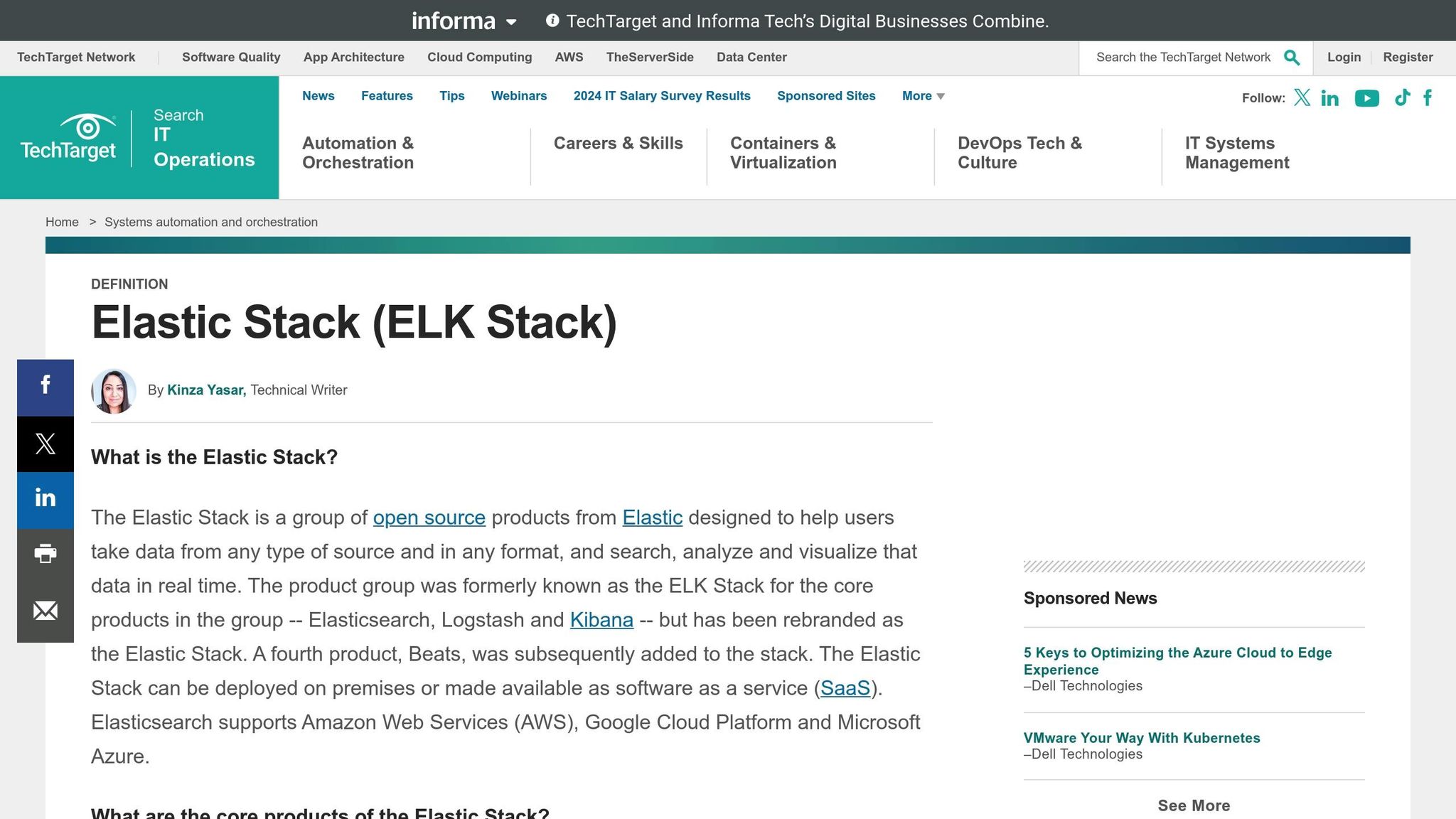Share the article on Facebook
Image resolution: width=1456 pixels, height=819 pixels.
coord(45,386)
